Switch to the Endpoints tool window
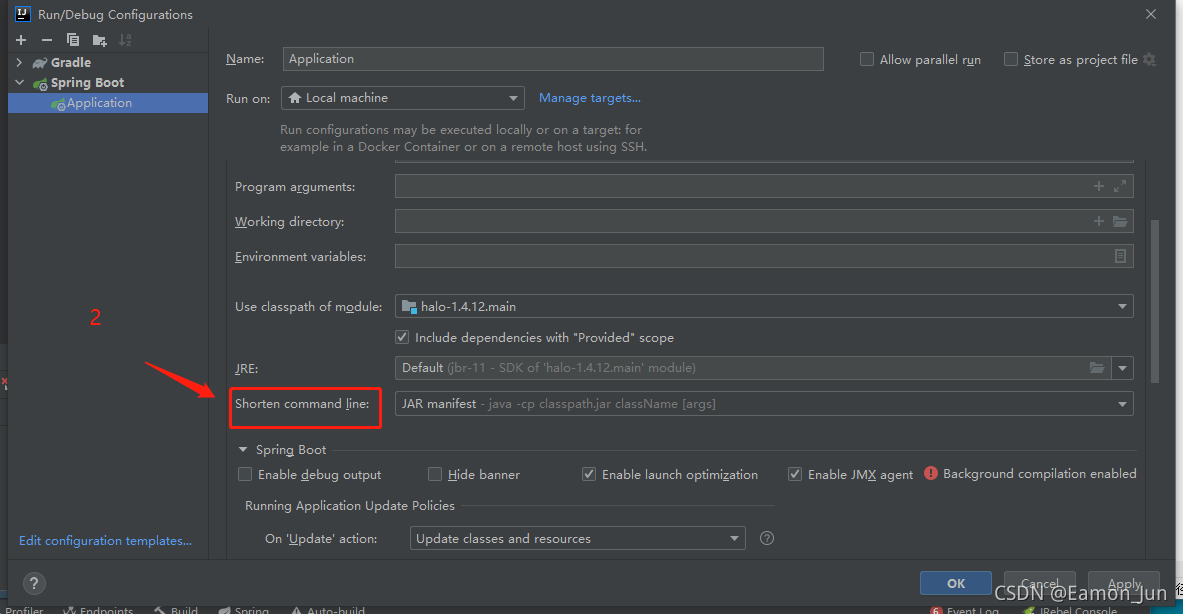The height and width of the screenshot is (614, 1183). [x=98, y=609]
